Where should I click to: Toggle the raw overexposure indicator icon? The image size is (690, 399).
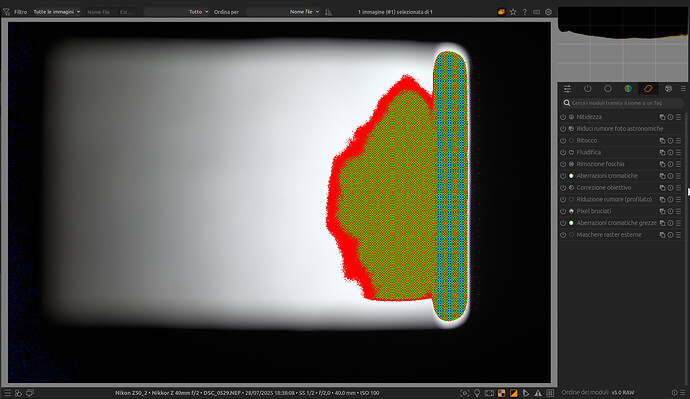[x=501, y=393]
